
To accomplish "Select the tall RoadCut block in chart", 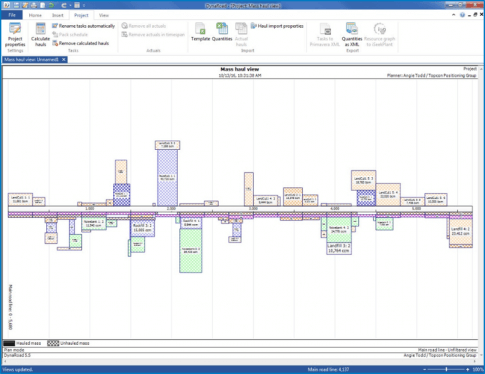I will [167, 177].
